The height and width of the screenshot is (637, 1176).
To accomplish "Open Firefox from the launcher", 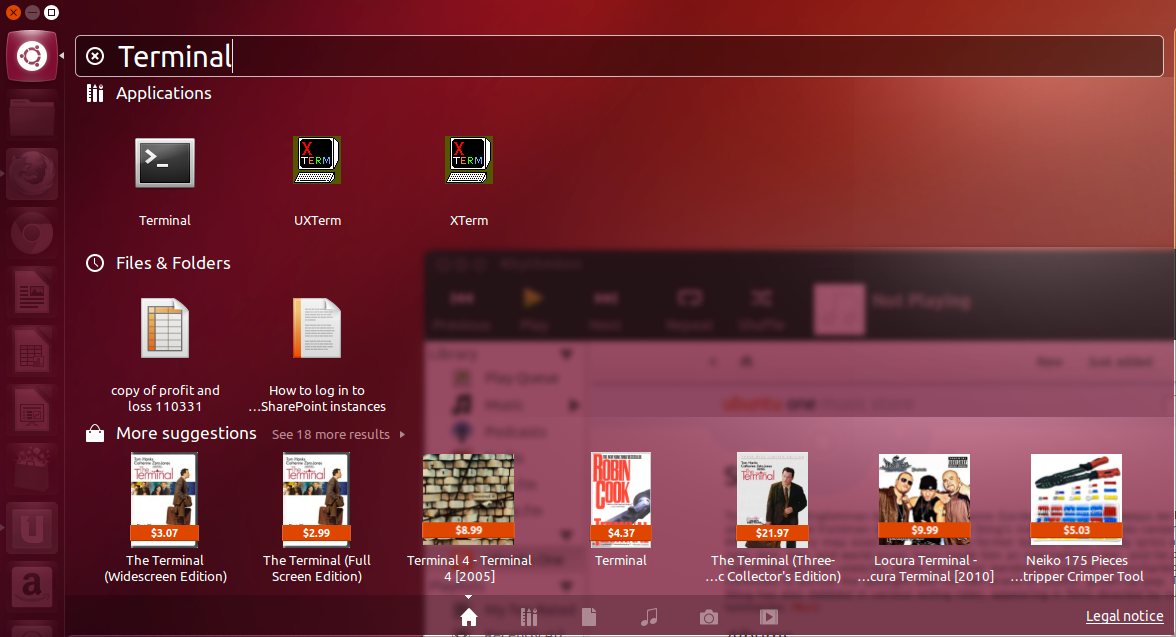I will 32,174.
